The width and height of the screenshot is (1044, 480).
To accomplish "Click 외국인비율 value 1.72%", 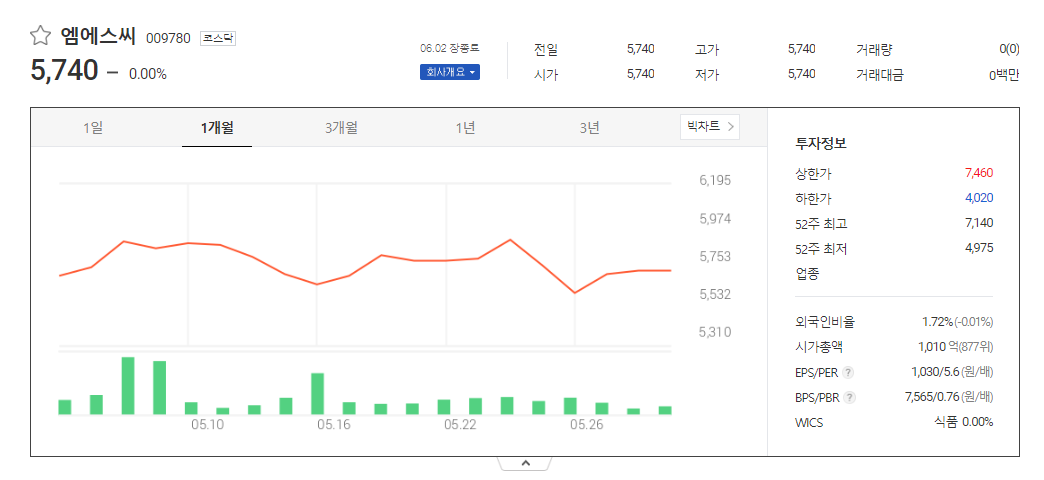I will click(937, 322).
